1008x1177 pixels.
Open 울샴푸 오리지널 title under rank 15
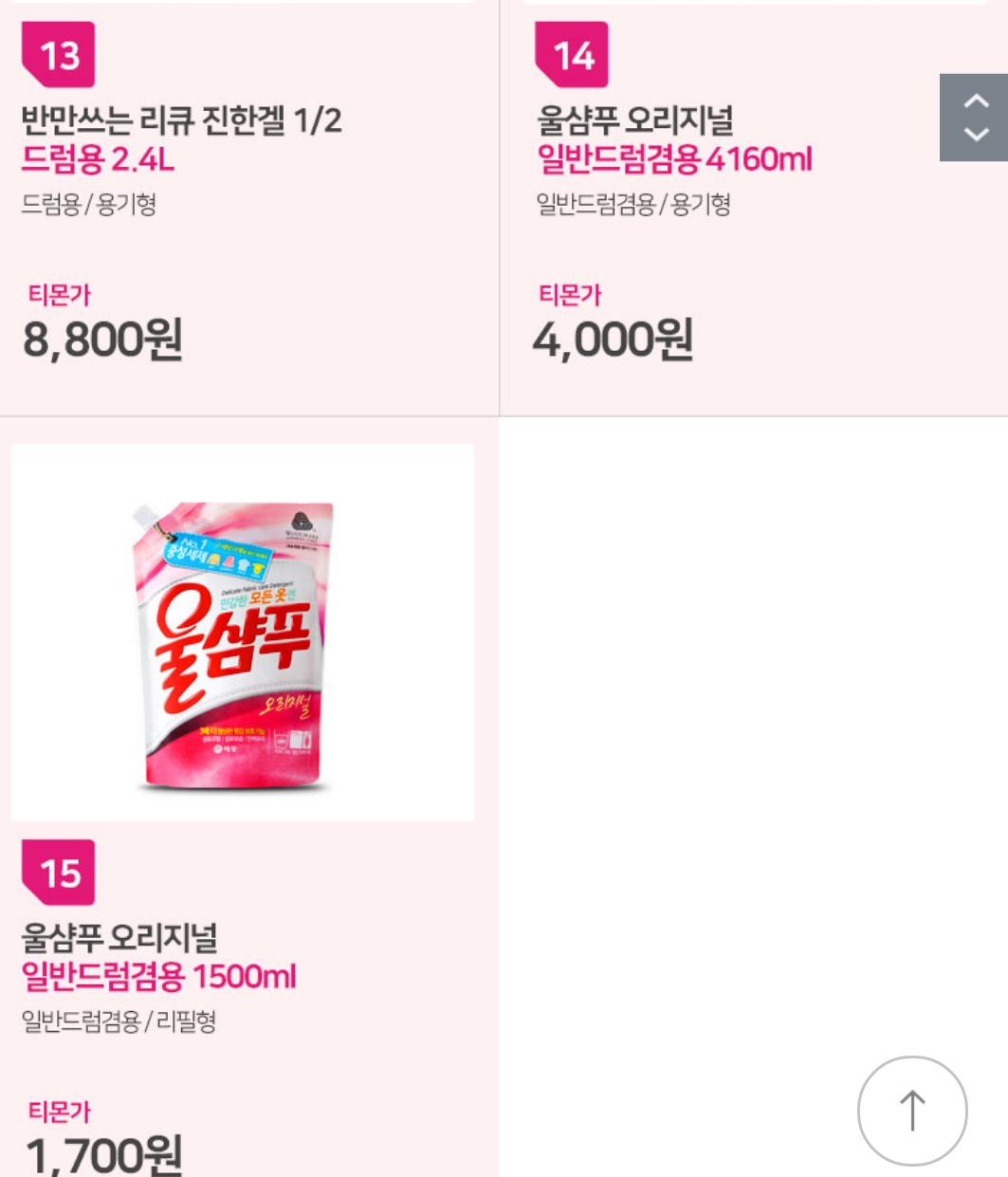tap(119, 938)
